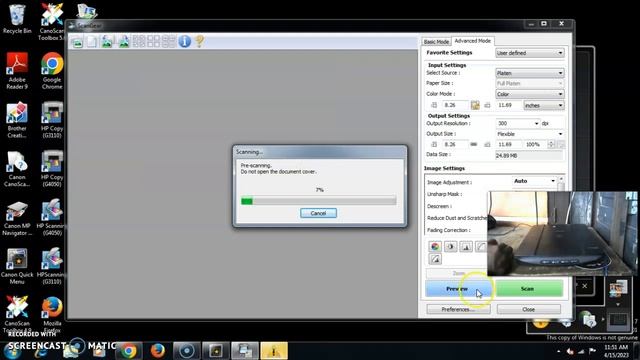Screen dimensions: 640x360
Task: Click the input height field showing 11.69
Action: [509, 105]
